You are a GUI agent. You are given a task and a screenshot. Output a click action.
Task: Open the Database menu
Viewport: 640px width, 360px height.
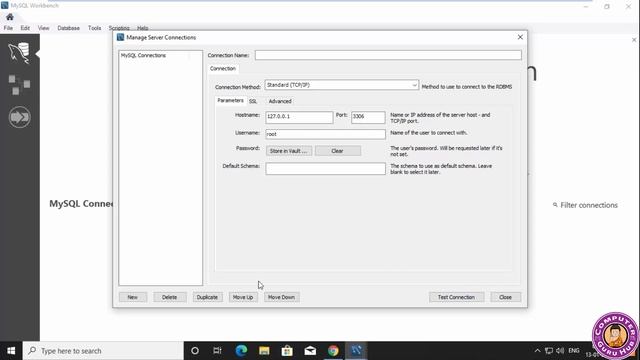(x=69, y=28)
